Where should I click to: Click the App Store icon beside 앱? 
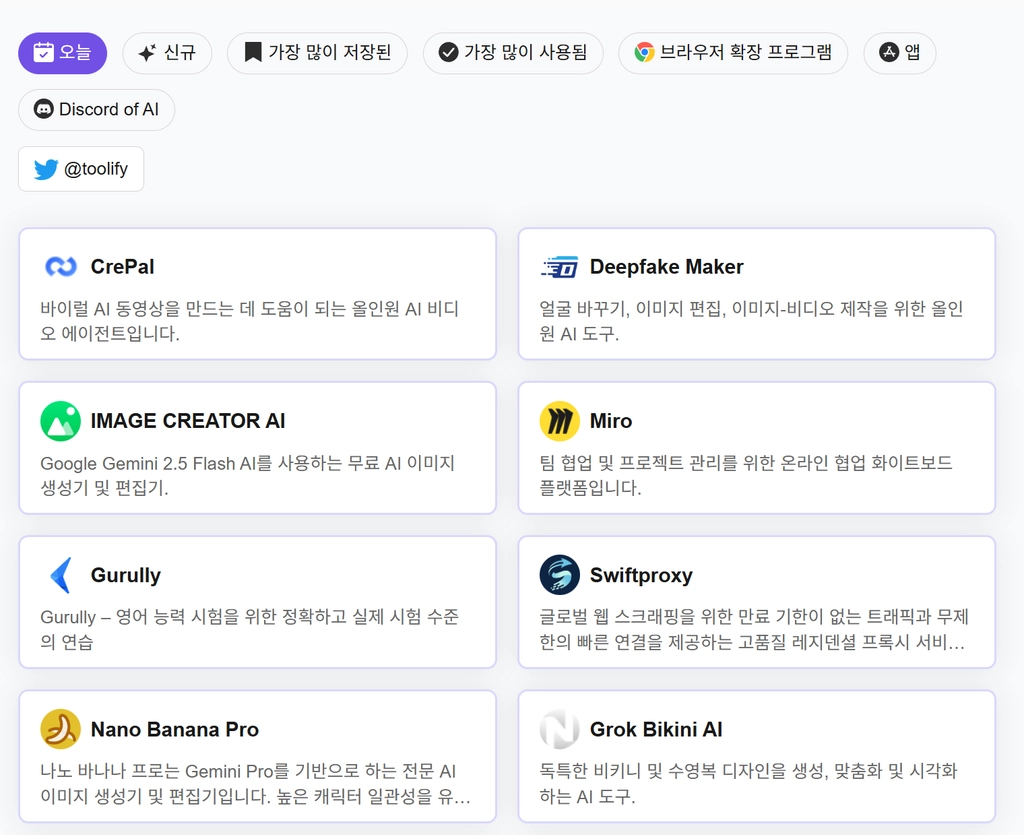889,52
